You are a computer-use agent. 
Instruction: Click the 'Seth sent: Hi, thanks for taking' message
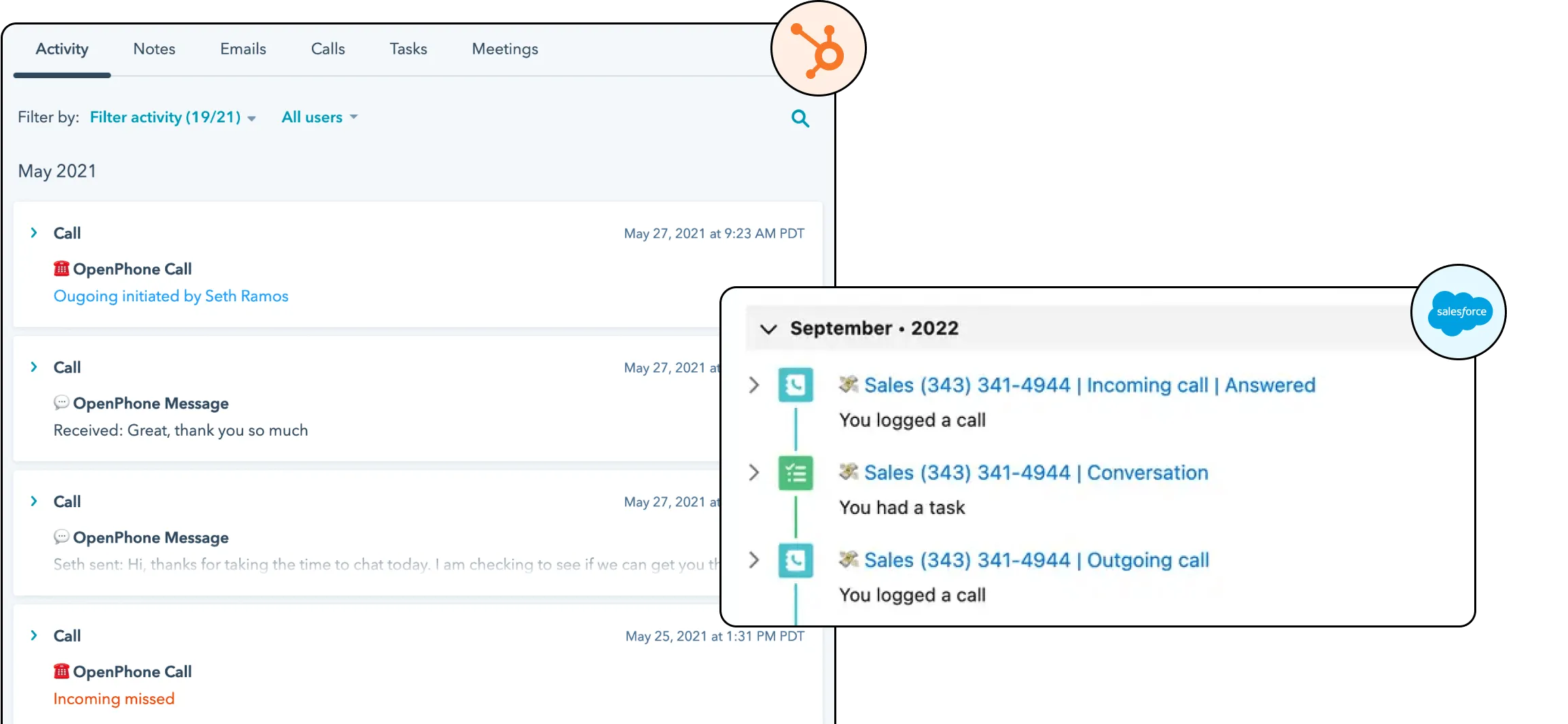386,564
